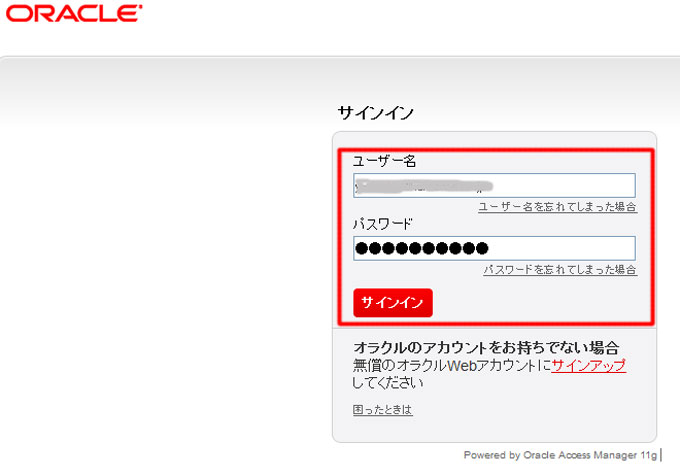Screen dimensions: 680x476
Task: Click the オラクルのアカウントをお持ちでない場合 heading
Action: [x=486, y=347]
